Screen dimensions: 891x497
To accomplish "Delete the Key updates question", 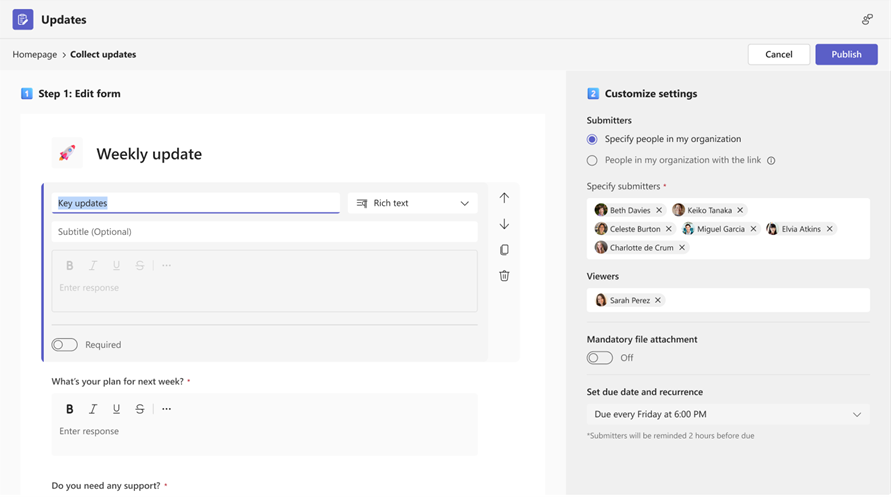I will [504, 276].
